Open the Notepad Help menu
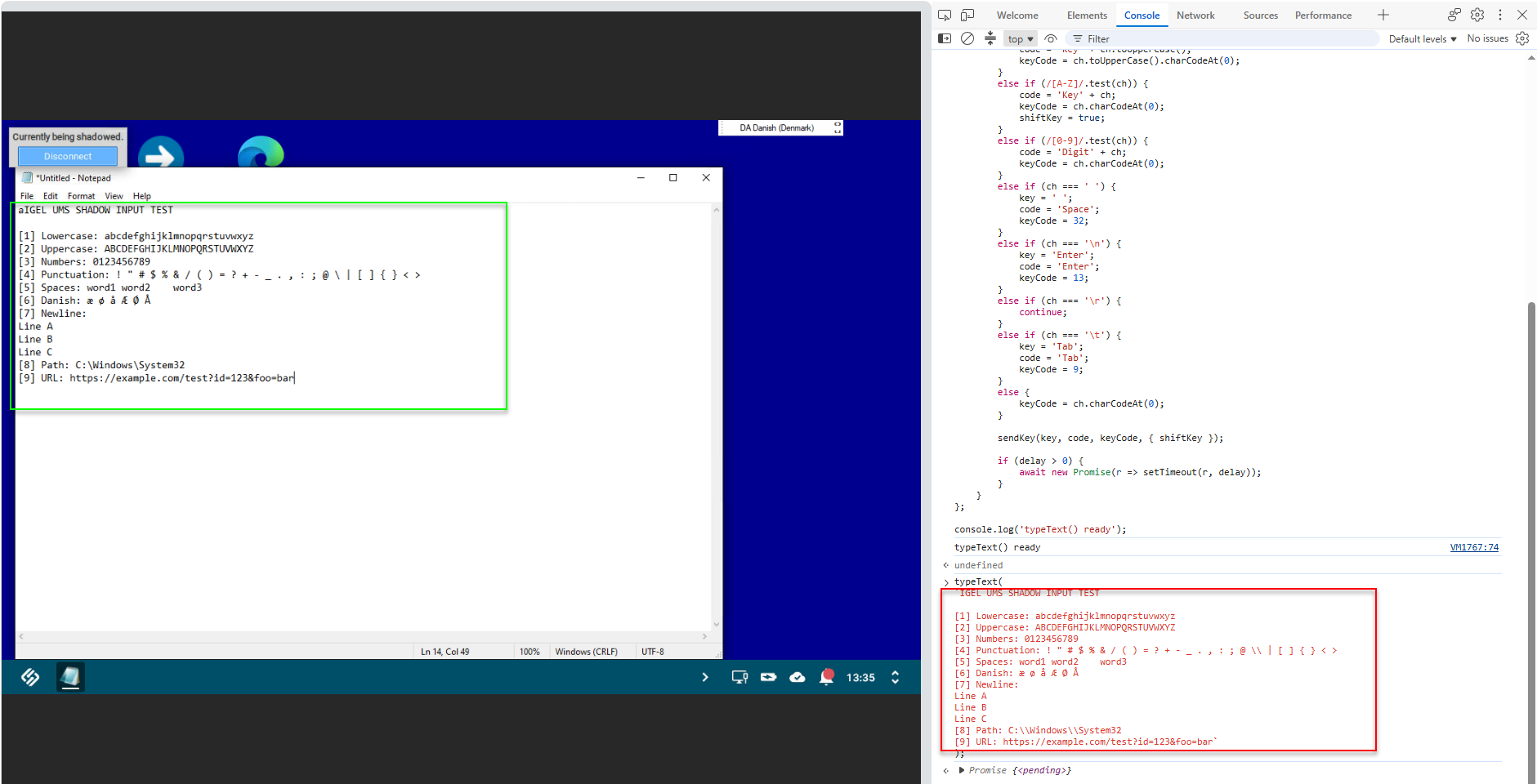The image size is (1537, 784). [x=142, y=196]
